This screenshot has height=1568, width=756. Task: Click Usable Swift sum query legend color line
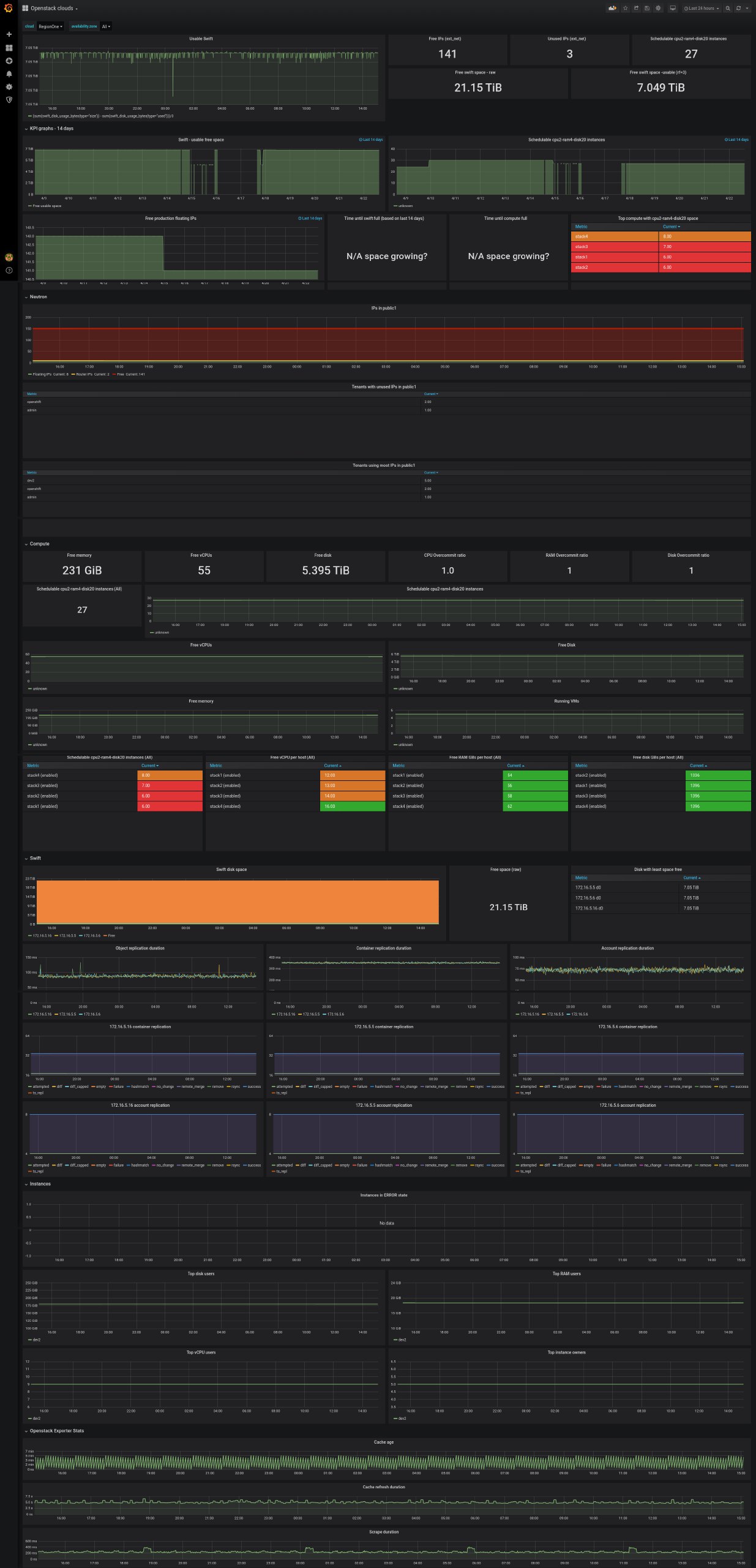tap(29, 116)
